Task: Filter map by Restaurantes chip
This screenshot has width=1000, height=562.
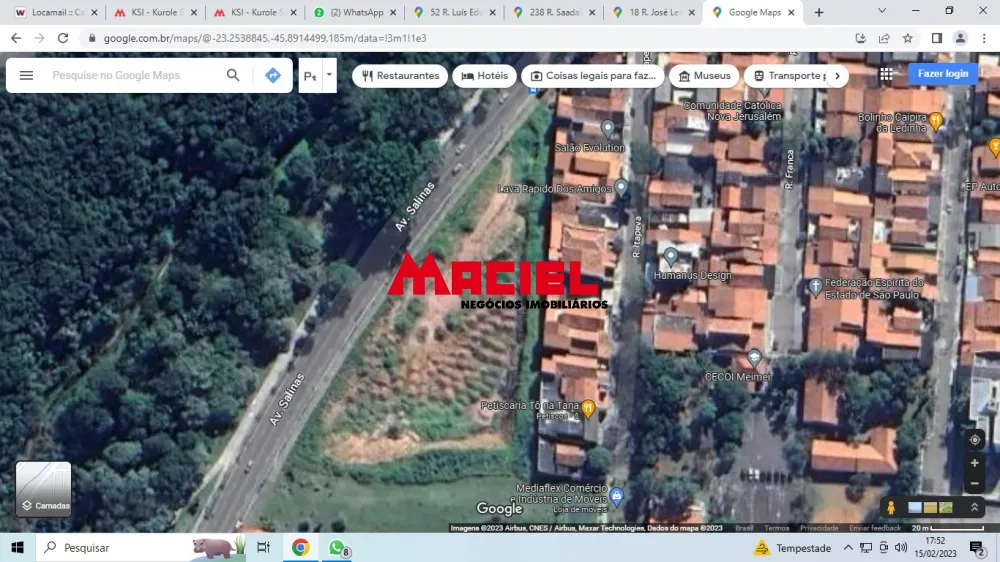Action: pyautogui.click(x=400, y=76)
